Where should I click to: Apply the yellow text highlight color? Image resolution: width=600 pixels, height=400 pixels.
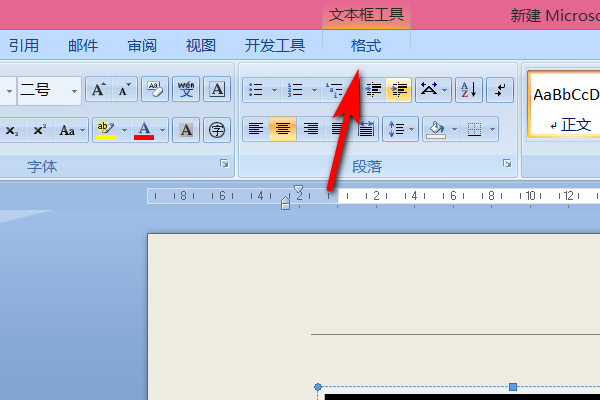[106, 131]
